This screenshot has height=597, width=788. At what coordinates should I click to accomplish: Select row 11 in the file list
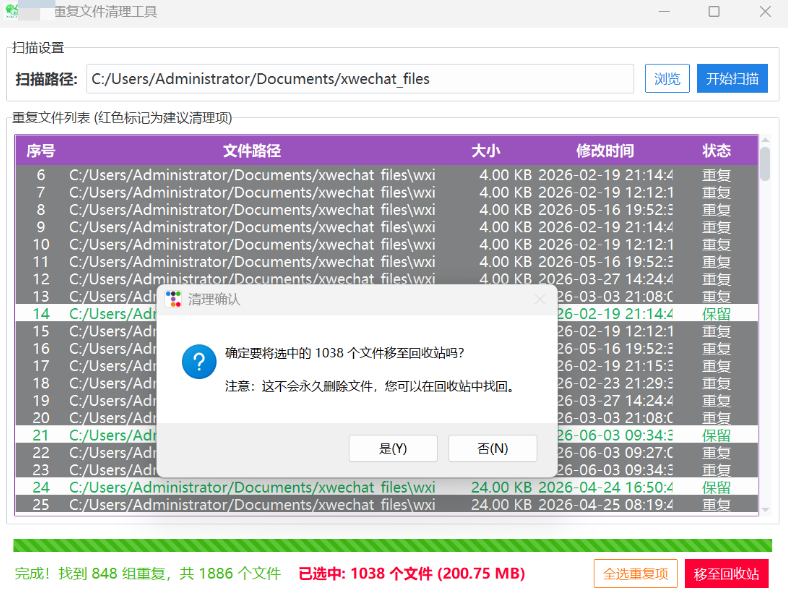click(386, 262)
